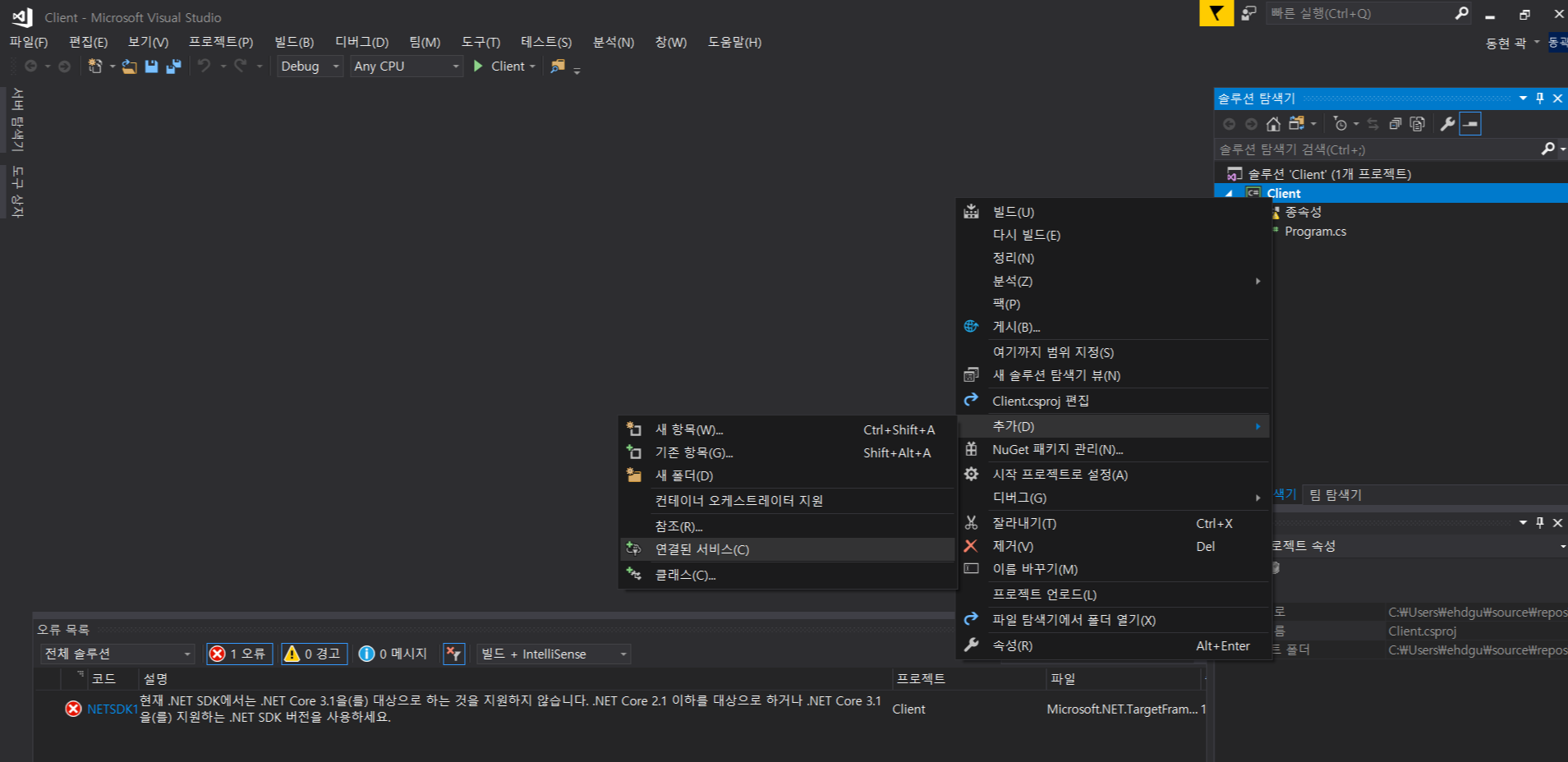Image resolution: width=1568 pixels, height=762 pixels.
Task: Click the red error icon beside NETSDK1
Action: (73, 709)
